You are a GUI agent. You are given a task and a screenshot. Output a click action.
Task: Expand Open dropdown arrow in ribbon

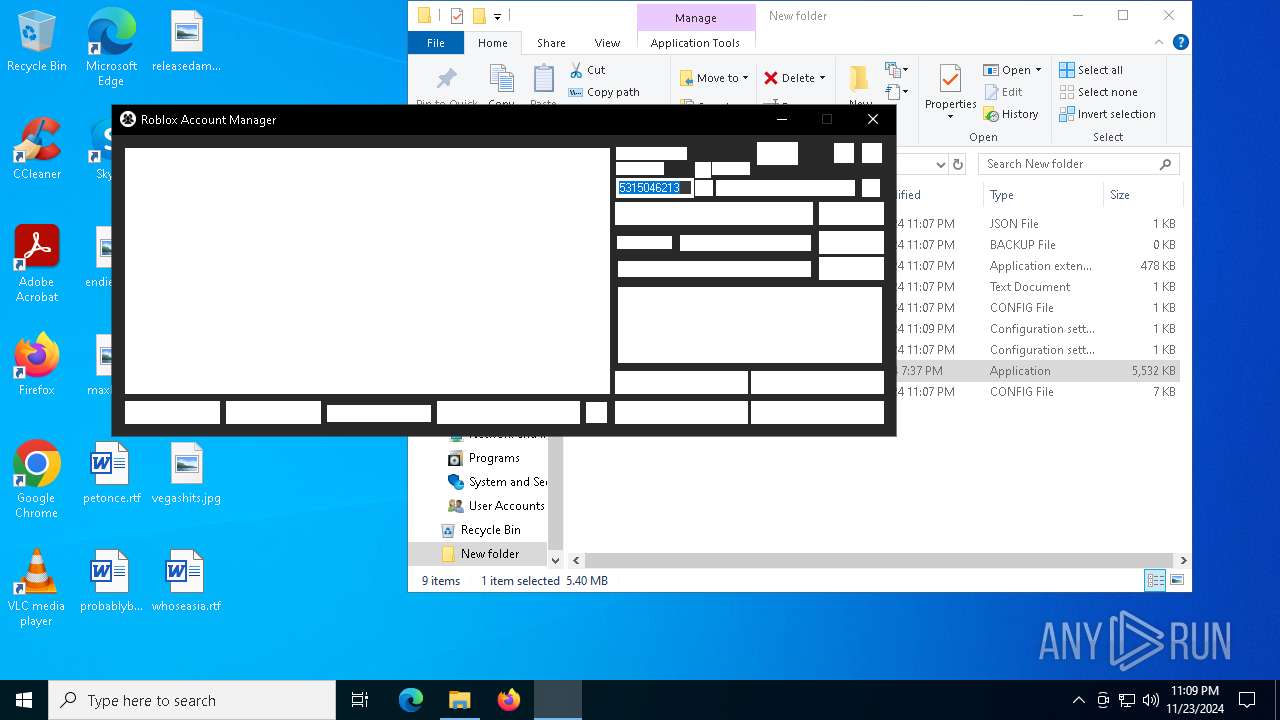[x=1038, y=70]
